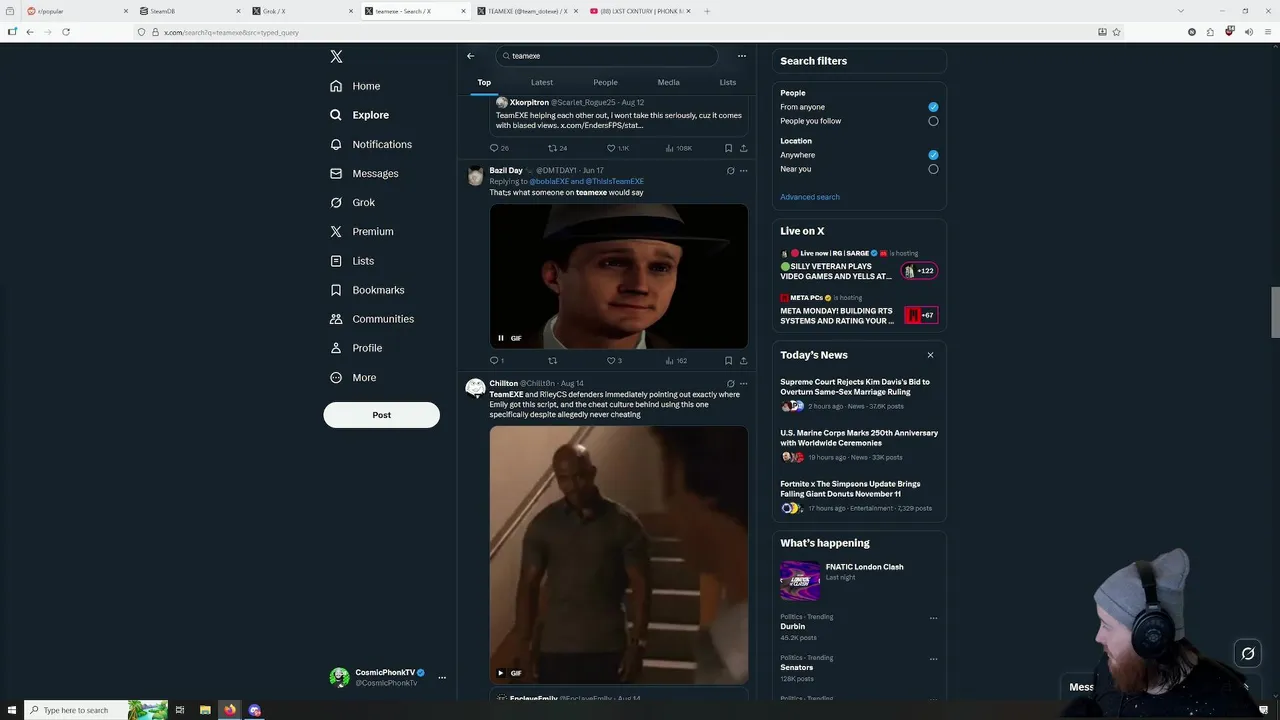Image resolution: width=1280 pixels, height=720 pixels.
Task: Open more options for the Senators trend
Action: (933, 659)
